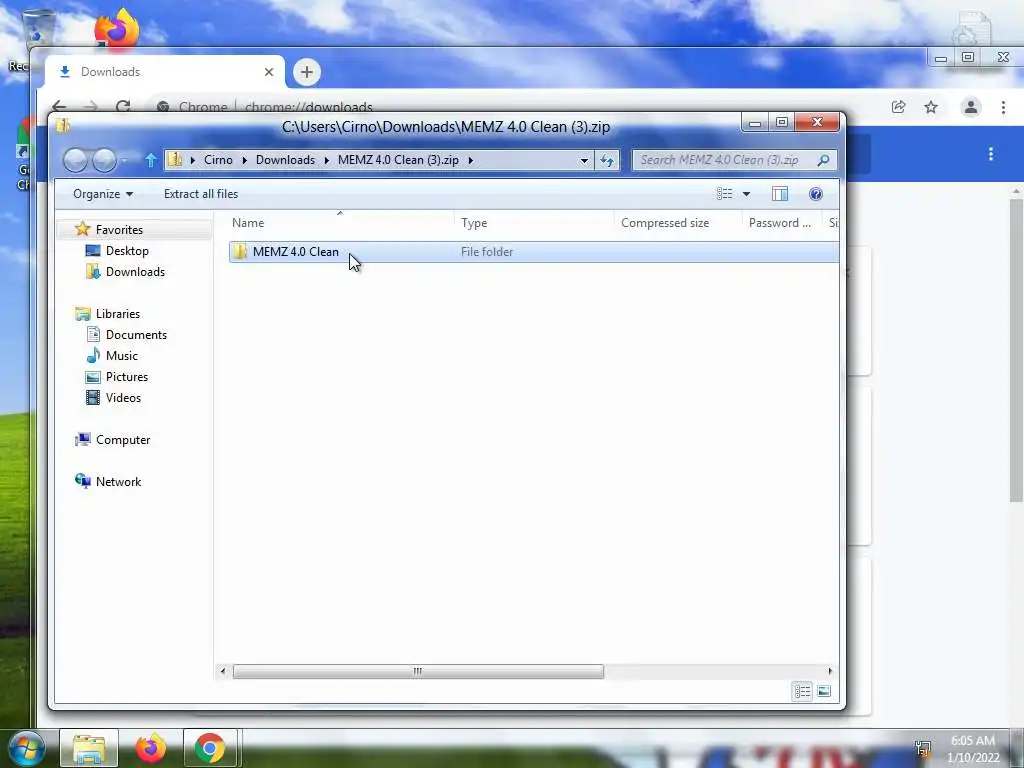This screenshot has height=768, width=1024.
Task: Click the Explorer back navigation button
Action: point(75,160)
